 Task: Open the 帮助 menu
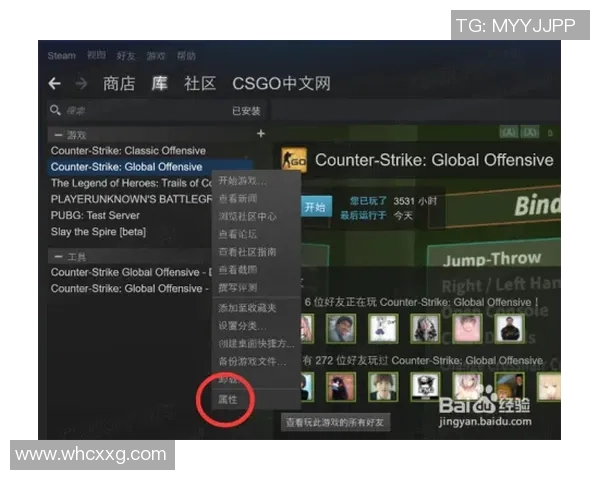(186, 56)
